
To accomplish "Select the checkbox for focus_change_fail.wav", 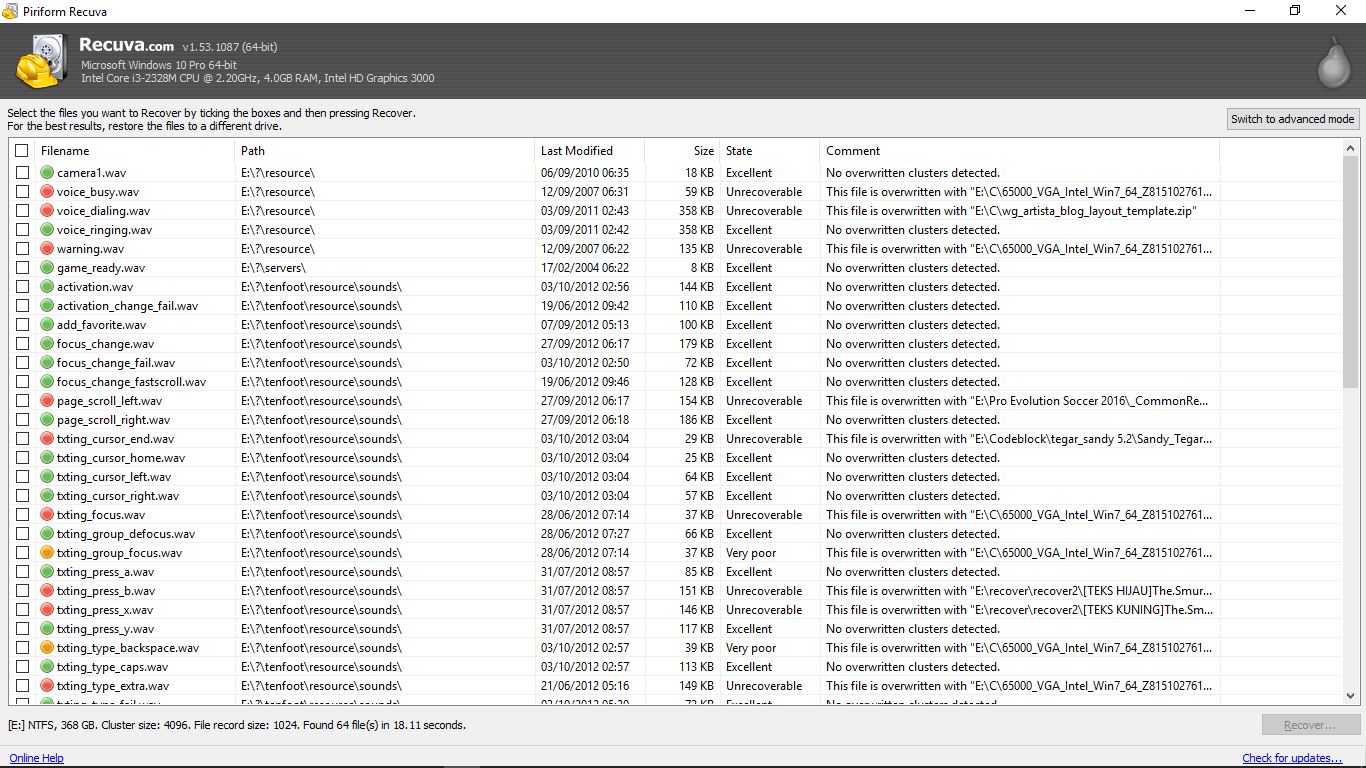I will 22,363.
